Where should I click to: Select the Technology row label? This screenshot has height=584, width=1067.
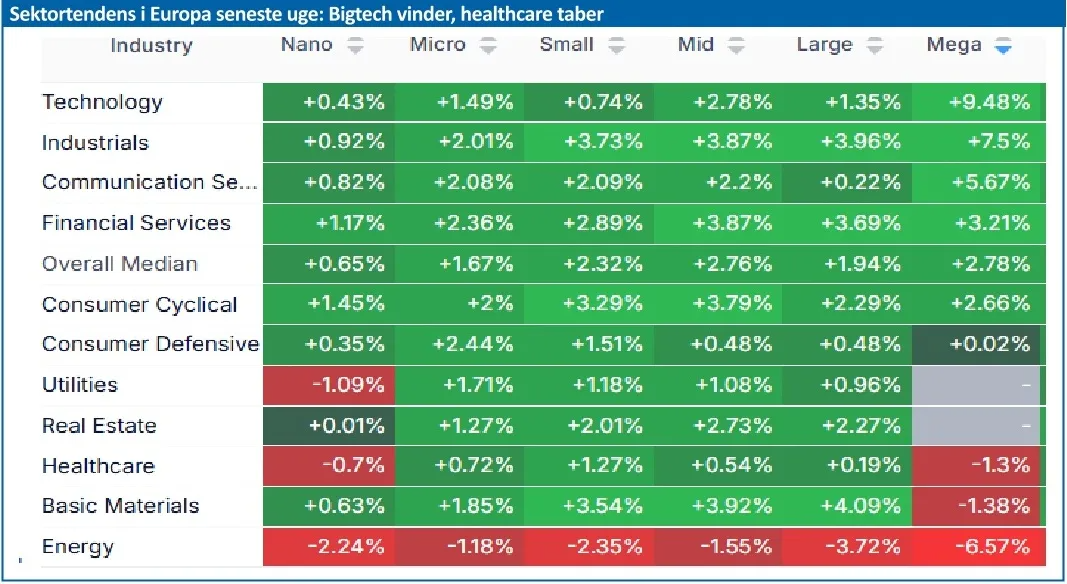(x=102, y=102)
